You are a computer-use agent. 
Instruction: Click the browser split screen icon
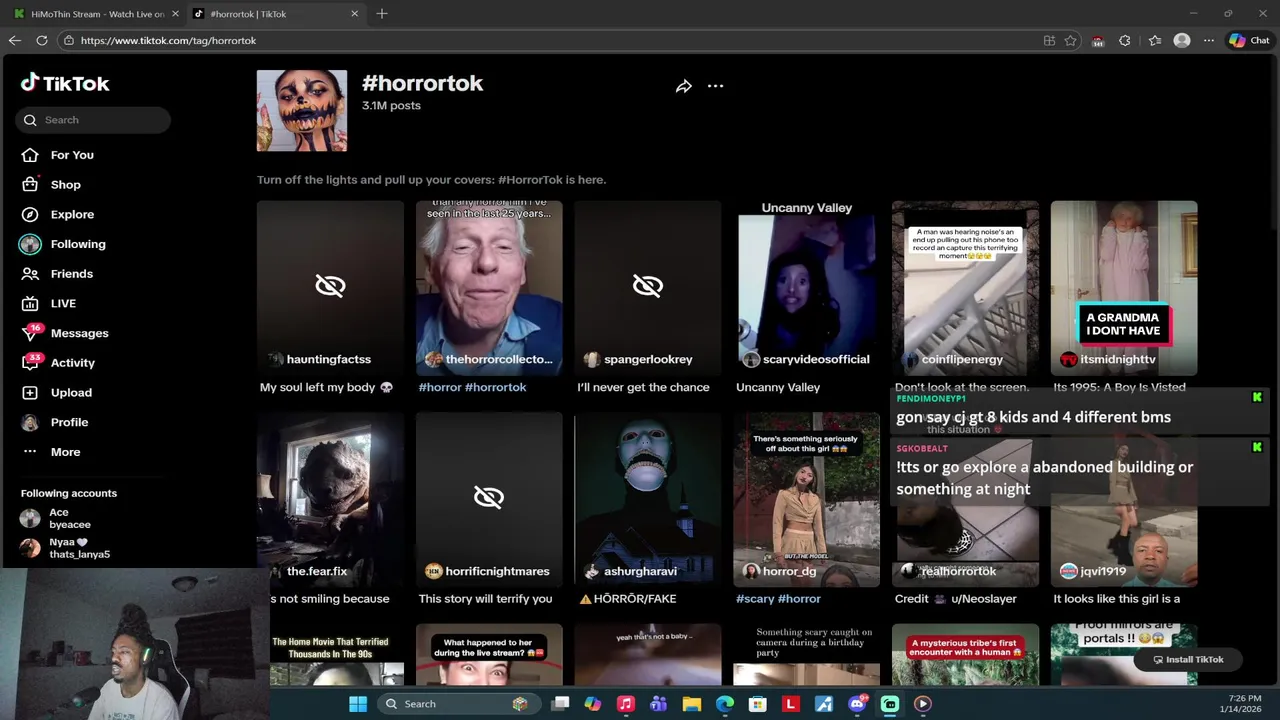point(1049,40)
